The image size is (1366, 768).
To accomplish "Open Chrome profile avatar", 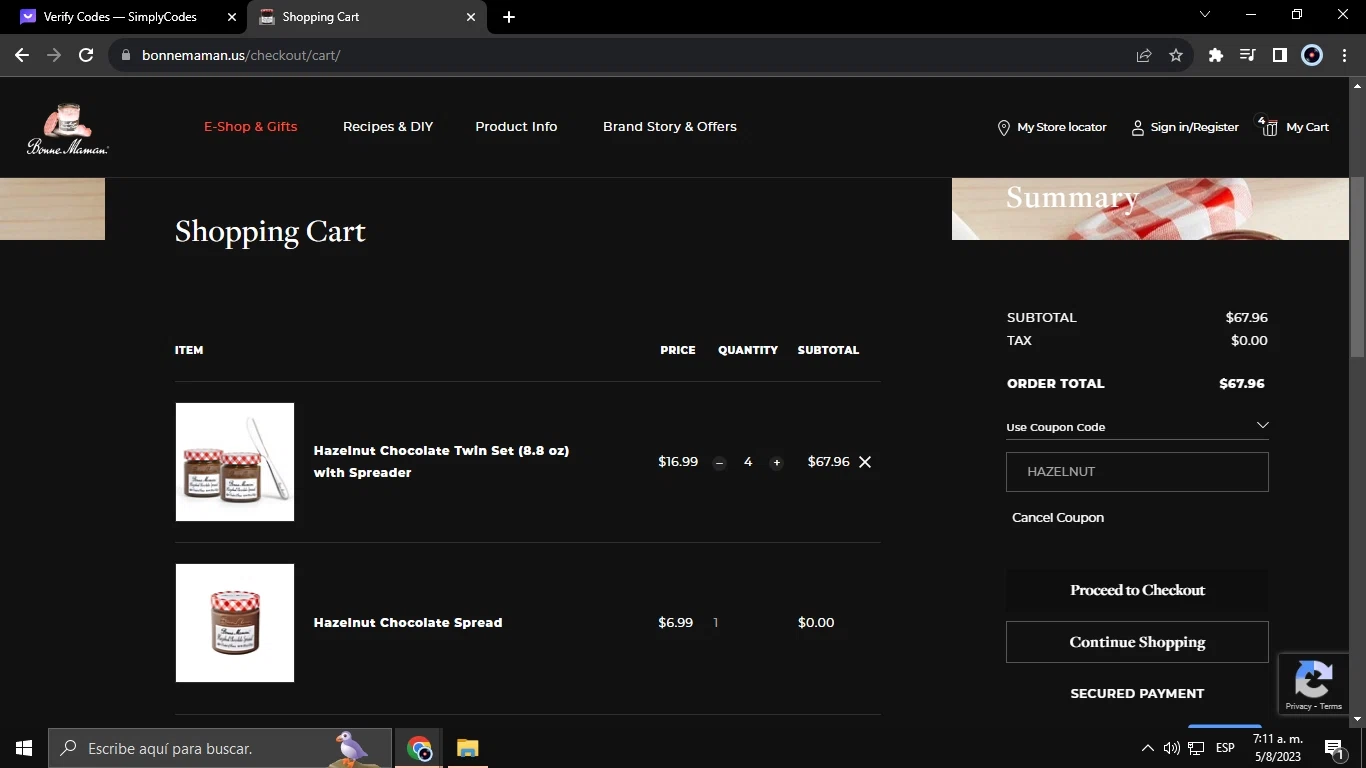I will (1312, 55).
